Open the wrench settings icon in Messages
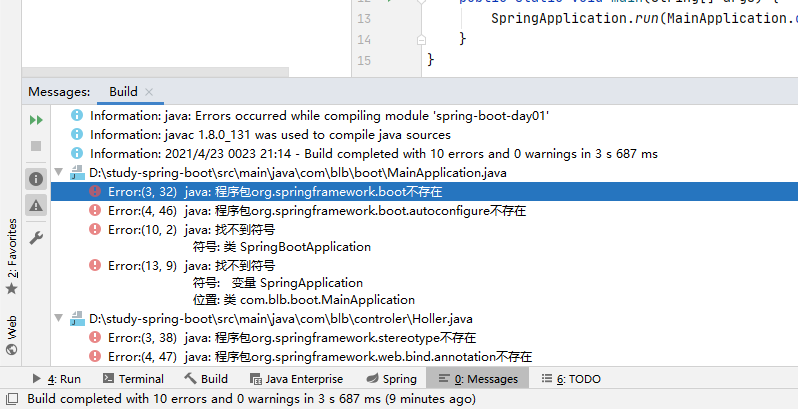 click(36, 237)
